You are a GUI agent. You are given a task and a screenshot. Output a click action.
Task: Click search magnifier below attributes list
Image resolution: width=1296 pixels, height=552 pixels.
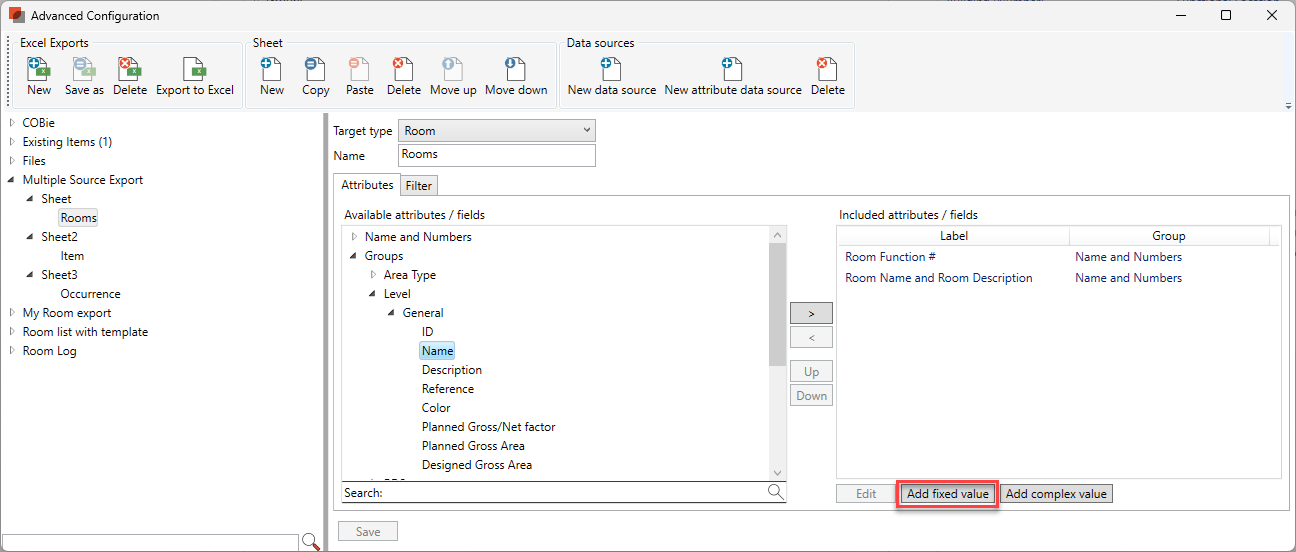pos(776,492)
